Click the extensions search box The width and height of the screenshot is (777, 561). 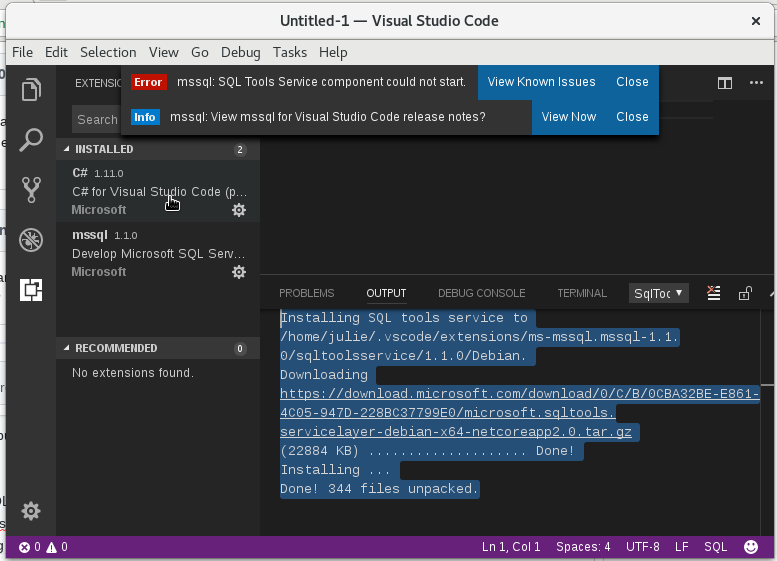97,119
